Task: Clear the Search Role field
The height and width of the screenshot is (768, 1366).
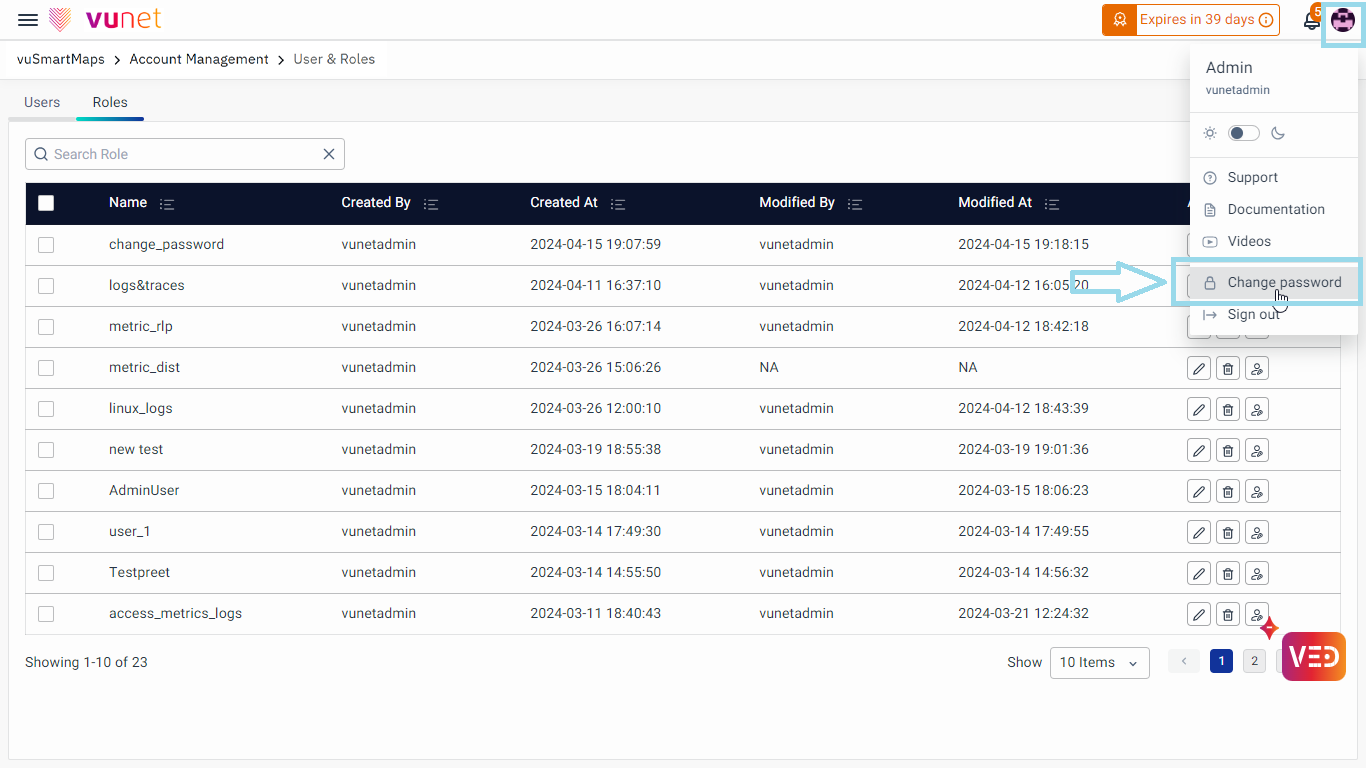Action: 328,154
